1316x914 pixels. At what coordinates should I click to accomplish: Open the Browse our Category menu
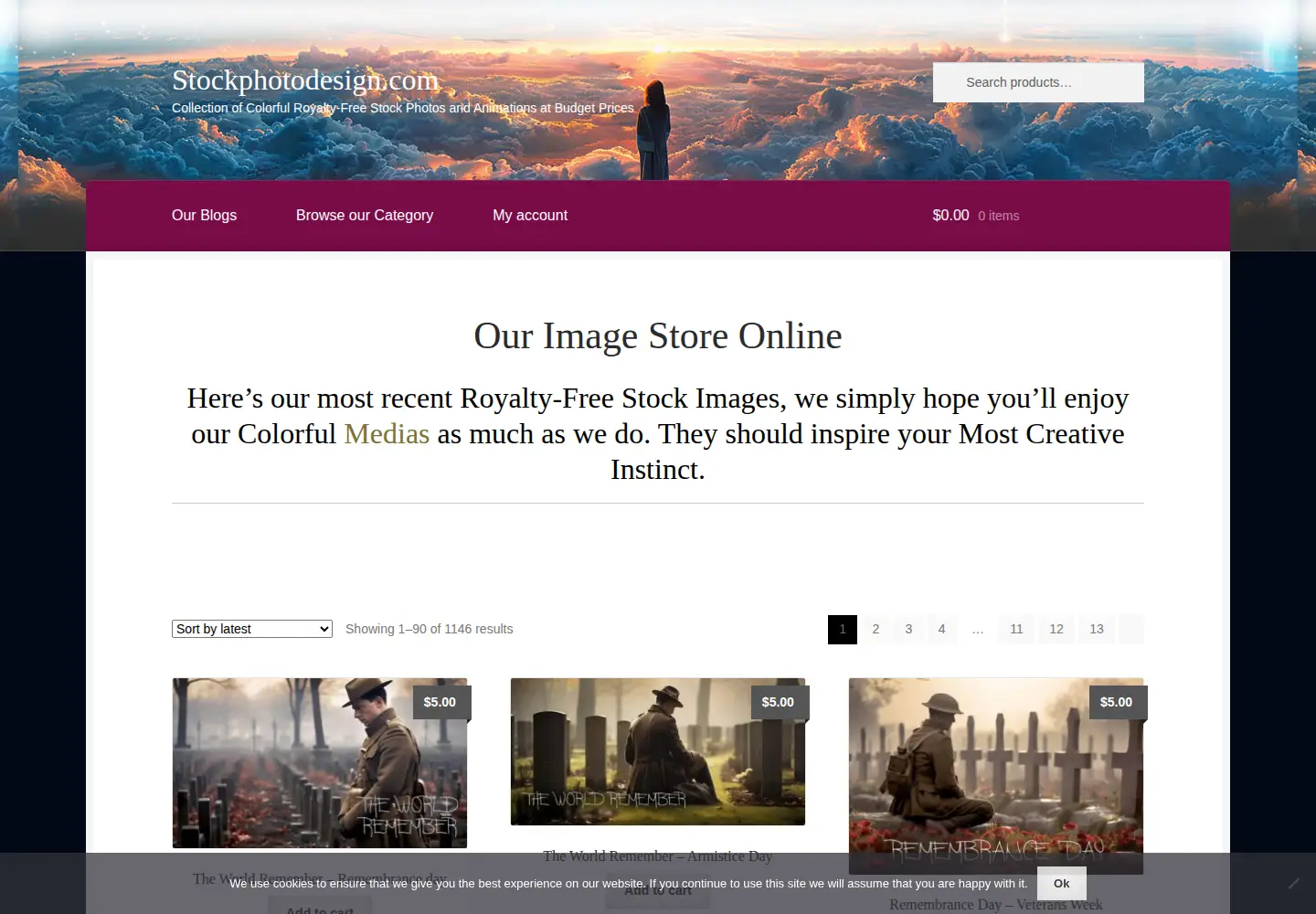[x=365, y=216]
